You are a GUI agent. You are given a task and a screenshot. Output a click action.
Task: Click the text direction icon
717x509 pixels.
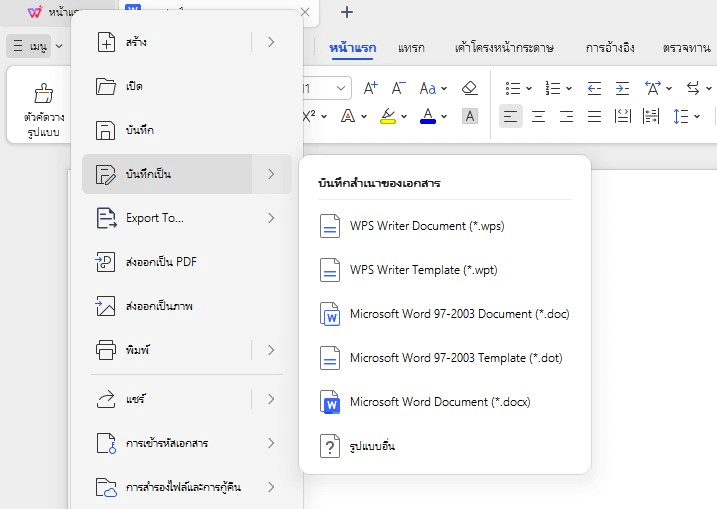[x=693, y=88]
